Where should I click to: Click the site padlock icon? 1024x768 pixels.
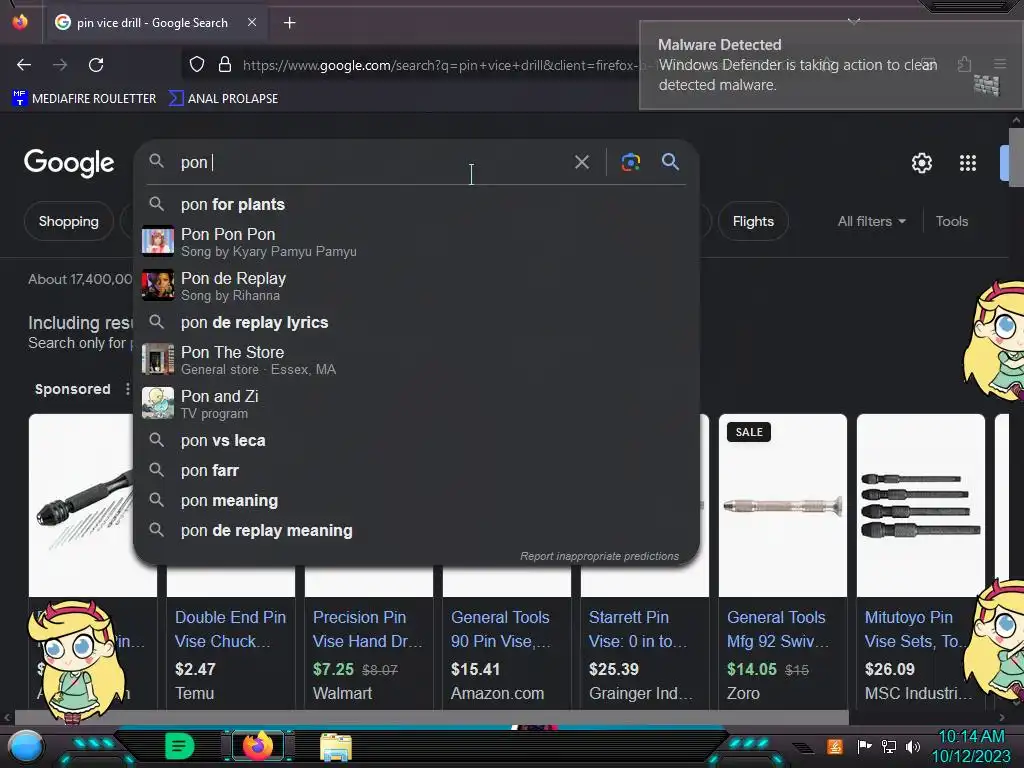(x=225, y=64)
